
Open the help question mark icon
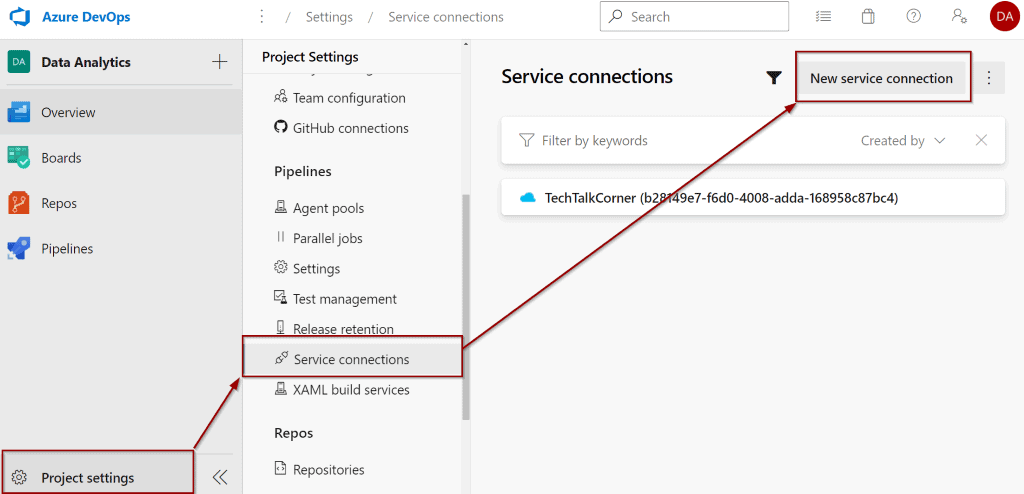(x=914, y=17)
